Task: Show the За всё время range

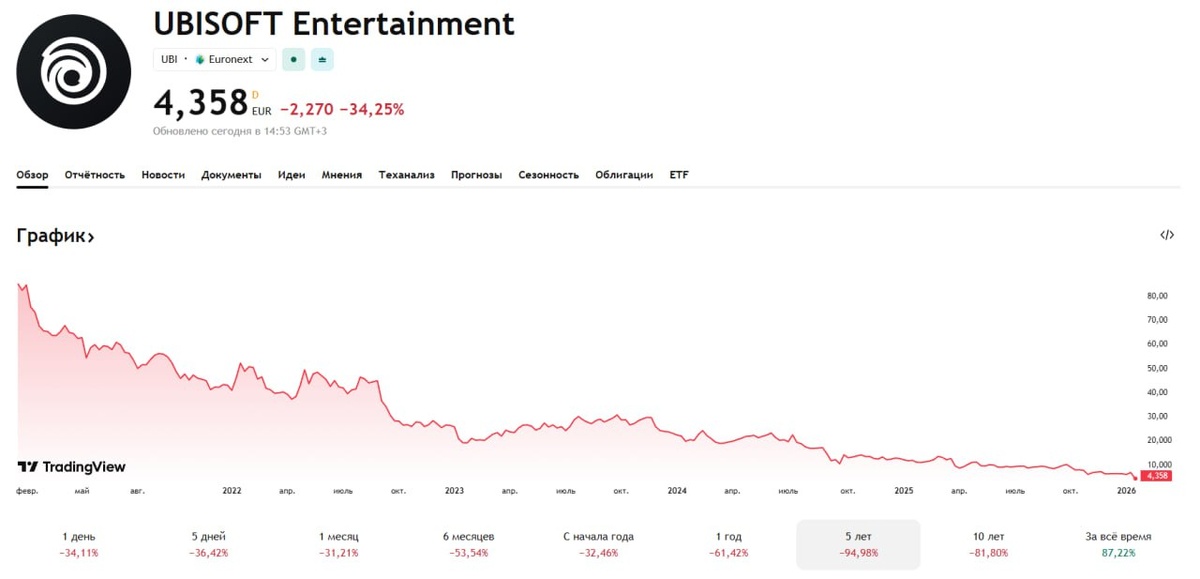Action: [x=1118, y=544]
